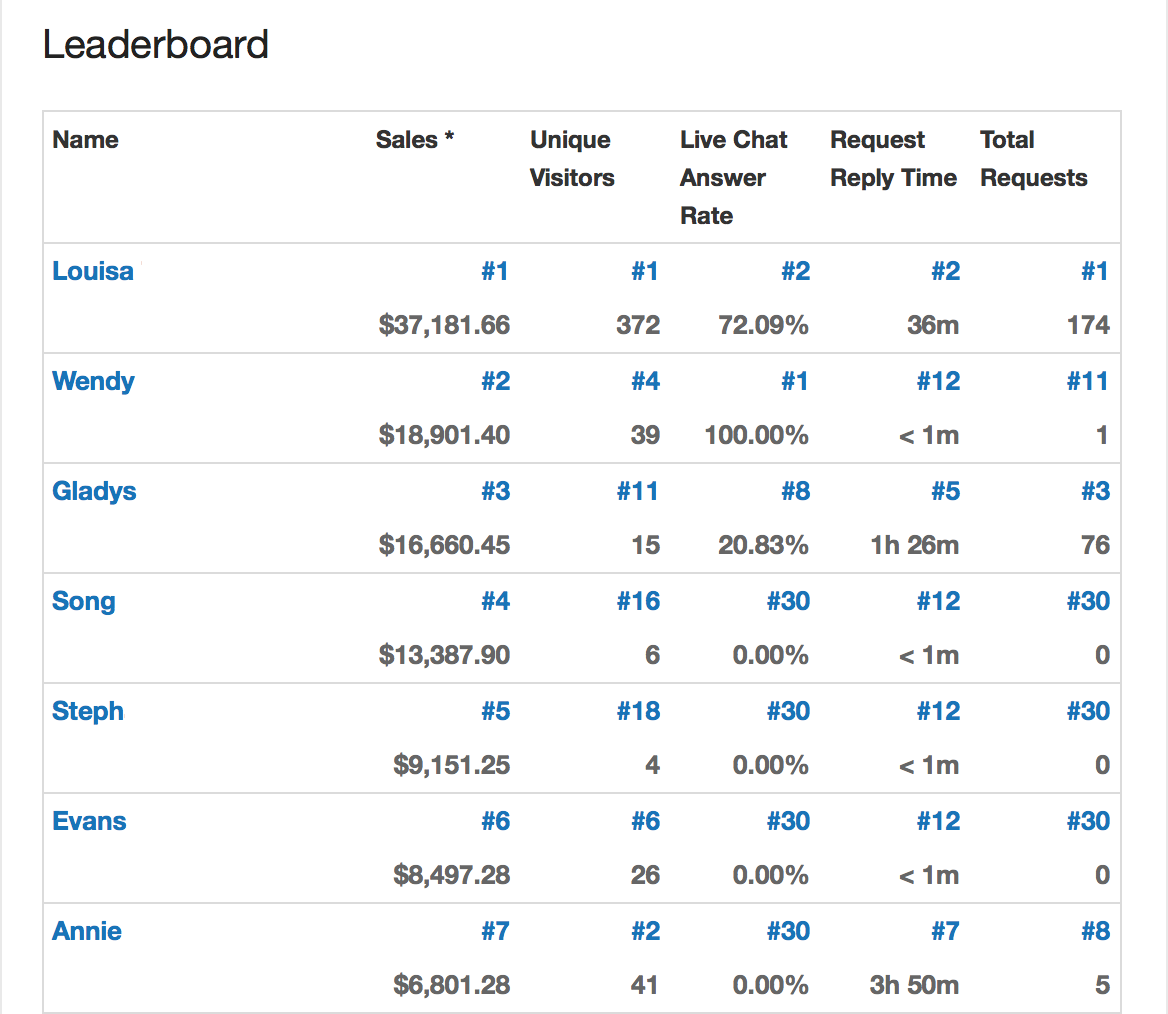This screenshot has width=1168, height=1014.
Task: Click the Evans name link
Action: 89,821
